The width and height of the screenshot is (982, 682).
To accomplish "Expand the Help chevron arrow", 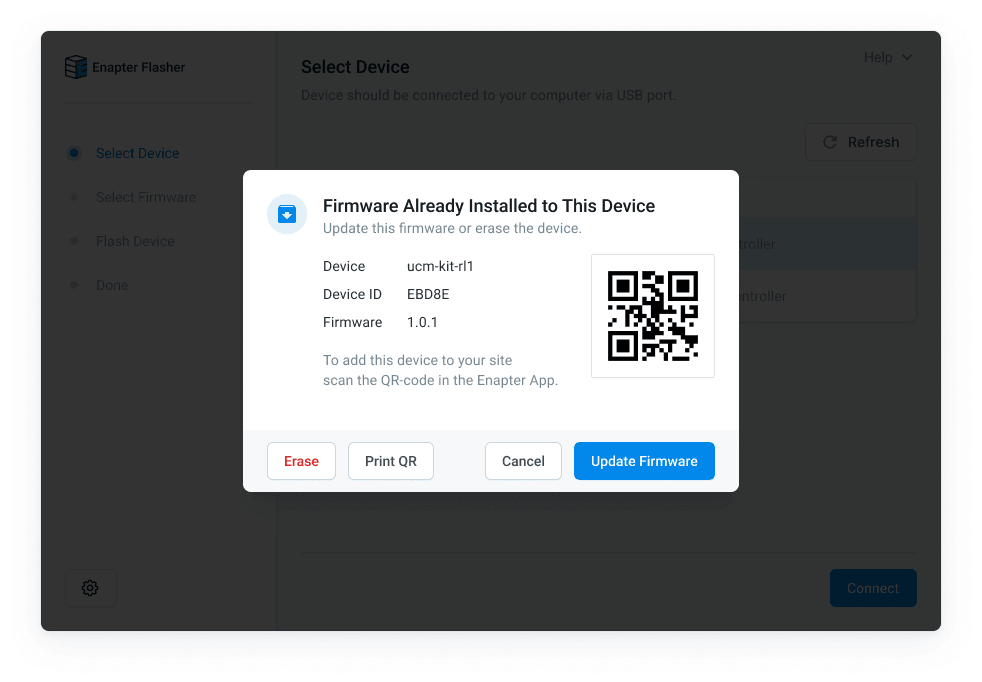I will click(x=907, y=58).
